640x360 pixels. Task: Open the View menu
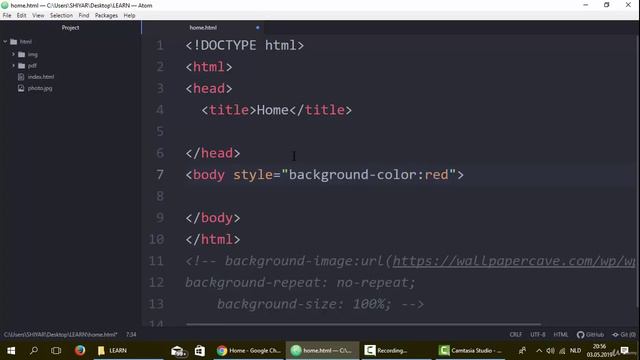tap(38, 16)
